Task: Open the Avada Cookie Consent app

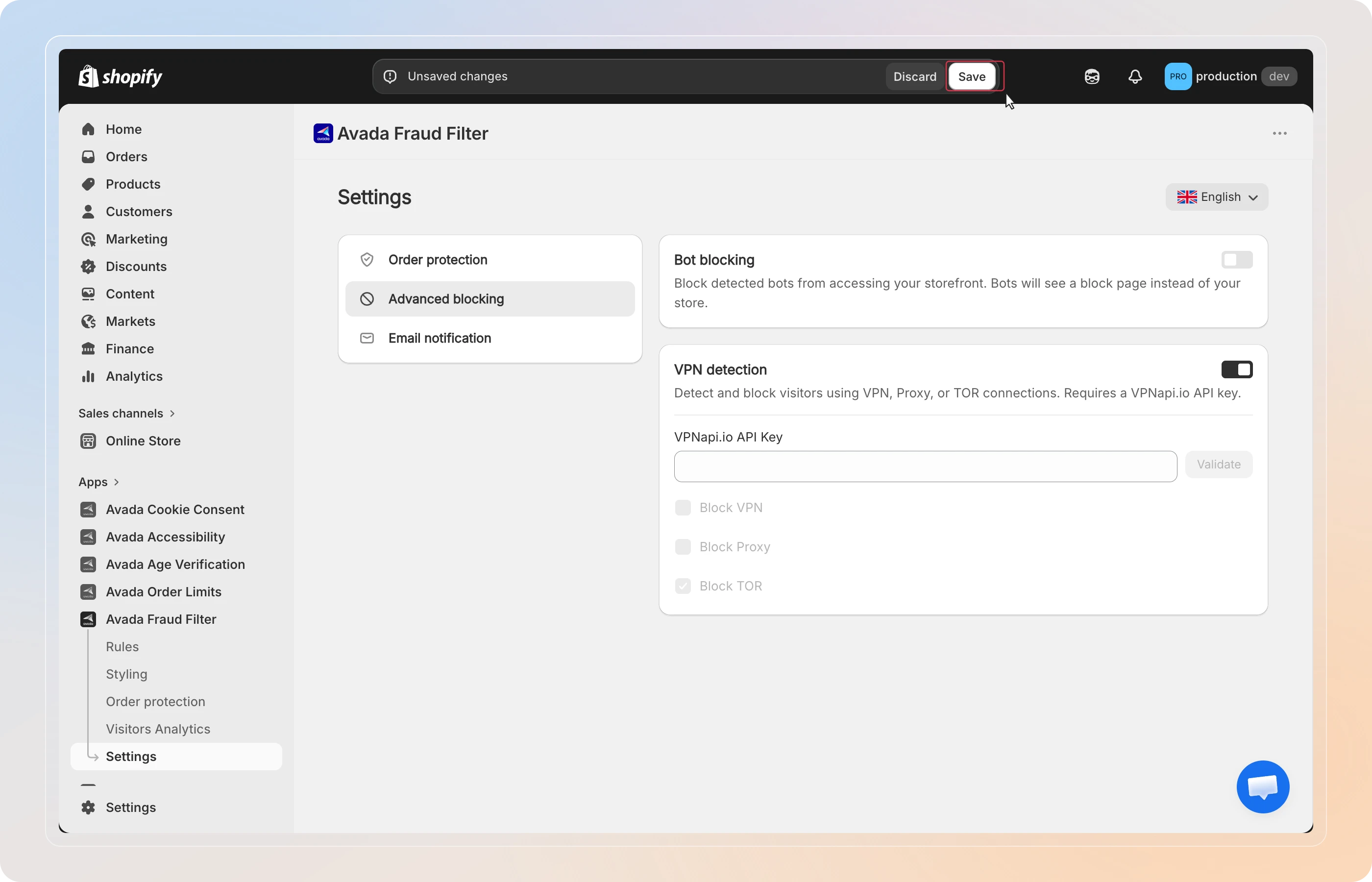Action: click(x=175, y=510)
